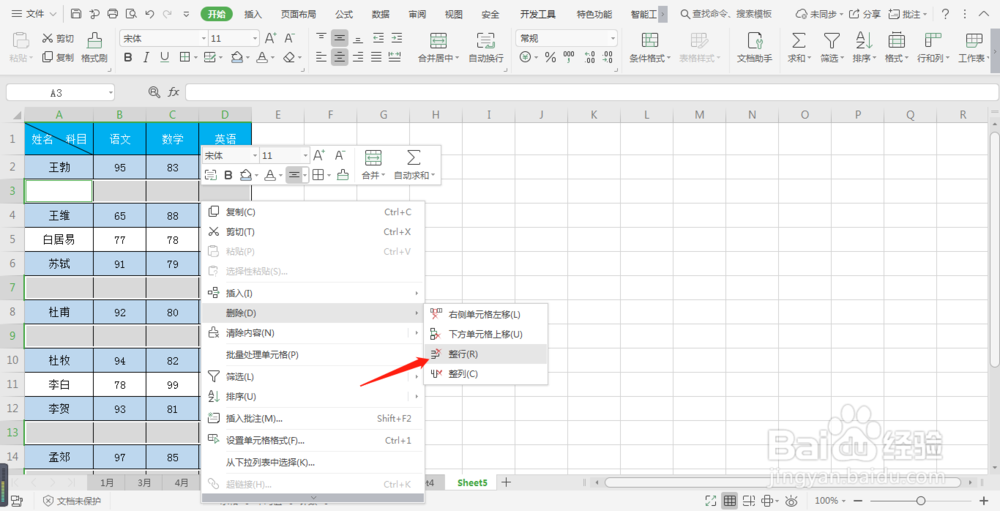Open the 公式 ribbon tab
This screenshot has height=511, width=1000.
point(344,14)
